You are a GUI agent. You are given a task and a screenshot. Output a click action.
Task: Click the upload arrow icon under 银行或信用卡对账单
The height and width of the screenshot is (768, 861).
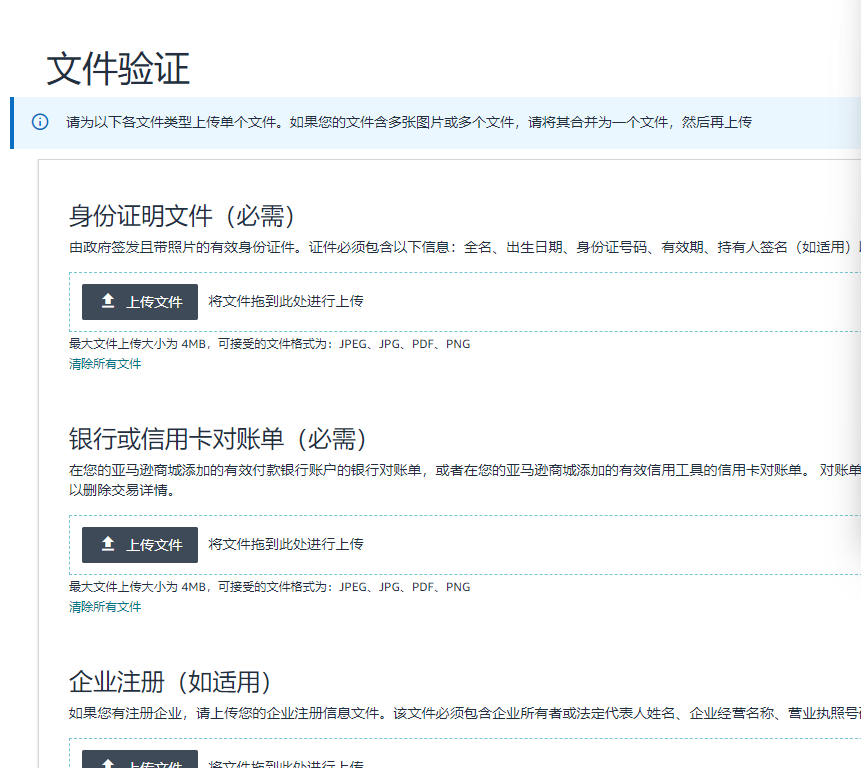pos(108,544)
